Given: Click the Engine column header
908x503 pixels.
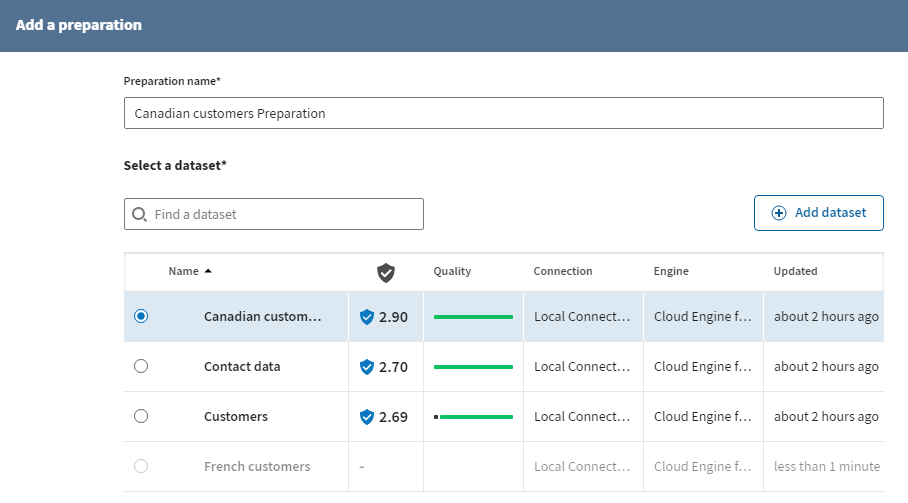Looking at the screenshot, I should tap(671, 271).
